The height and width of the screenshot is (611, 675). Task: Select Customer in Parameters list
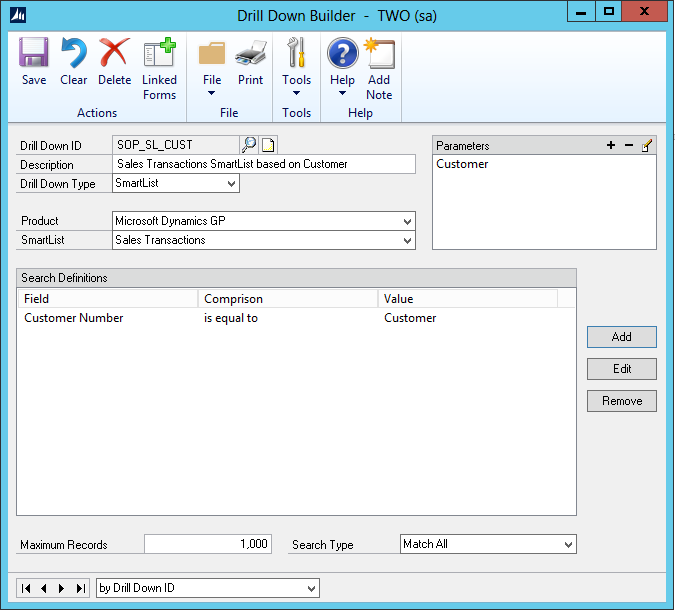point(462,164)
